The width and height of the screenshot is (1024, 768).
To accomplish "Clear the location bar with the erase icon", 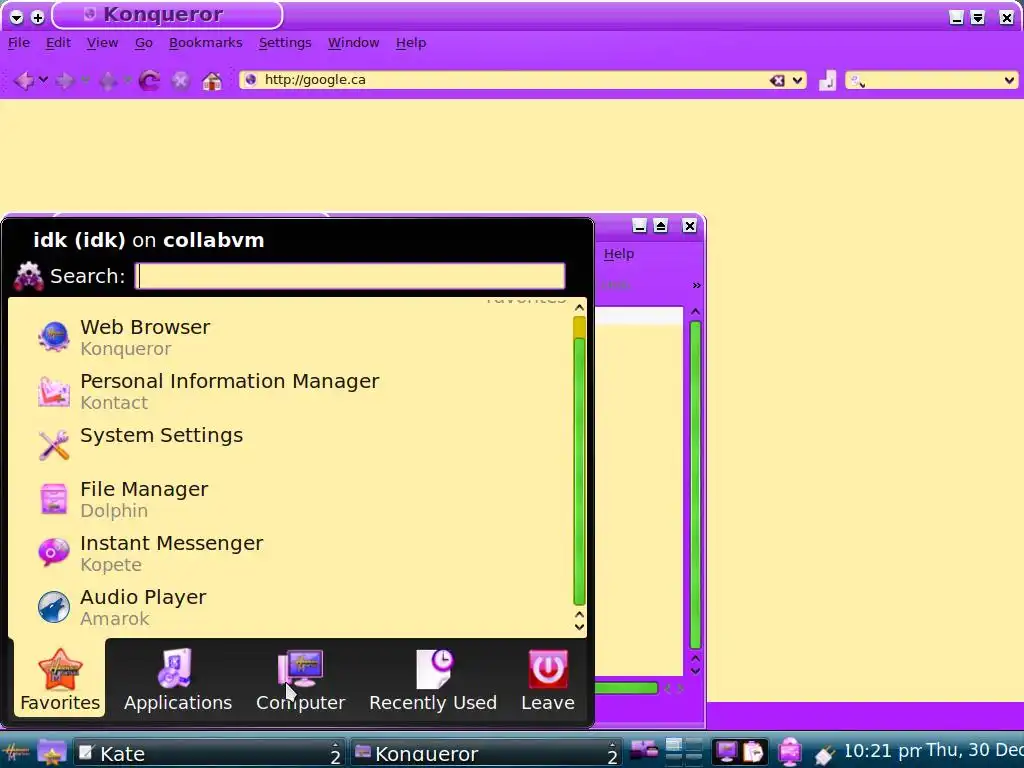I will (x=776, y=80).
